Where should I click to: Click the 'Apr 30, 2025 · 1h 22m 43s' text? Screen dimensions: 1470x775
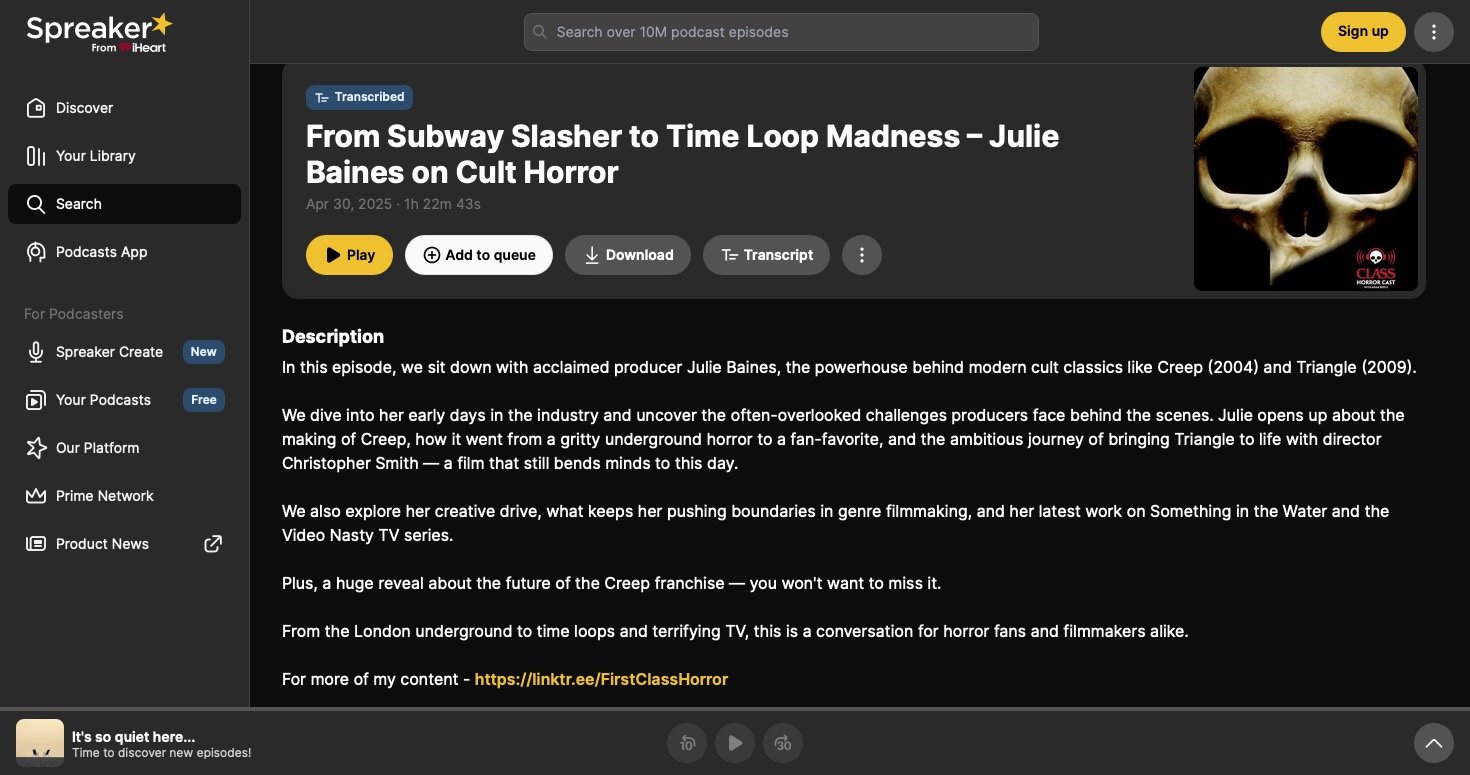point(393,204)
